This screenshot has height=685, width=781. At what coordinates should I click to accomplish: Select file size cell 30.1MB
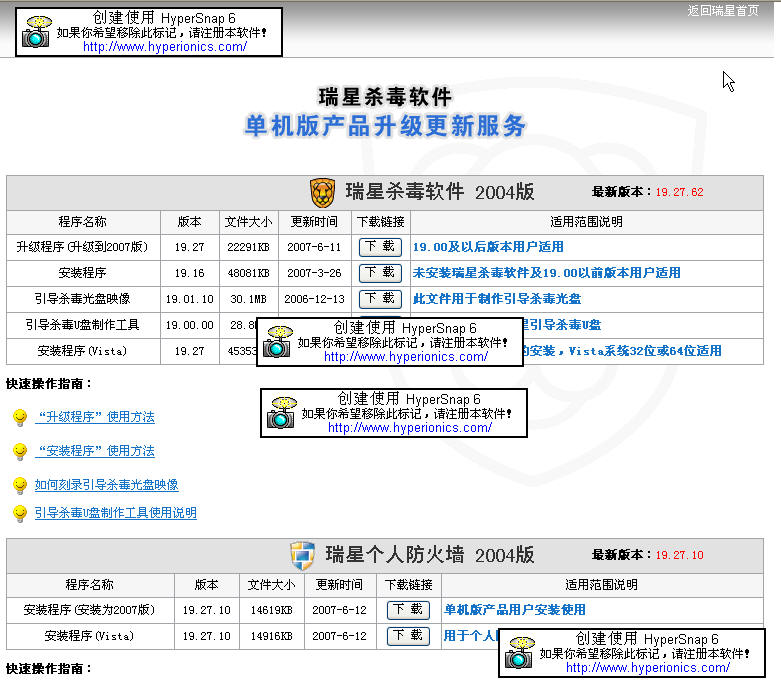pos(249,299)
